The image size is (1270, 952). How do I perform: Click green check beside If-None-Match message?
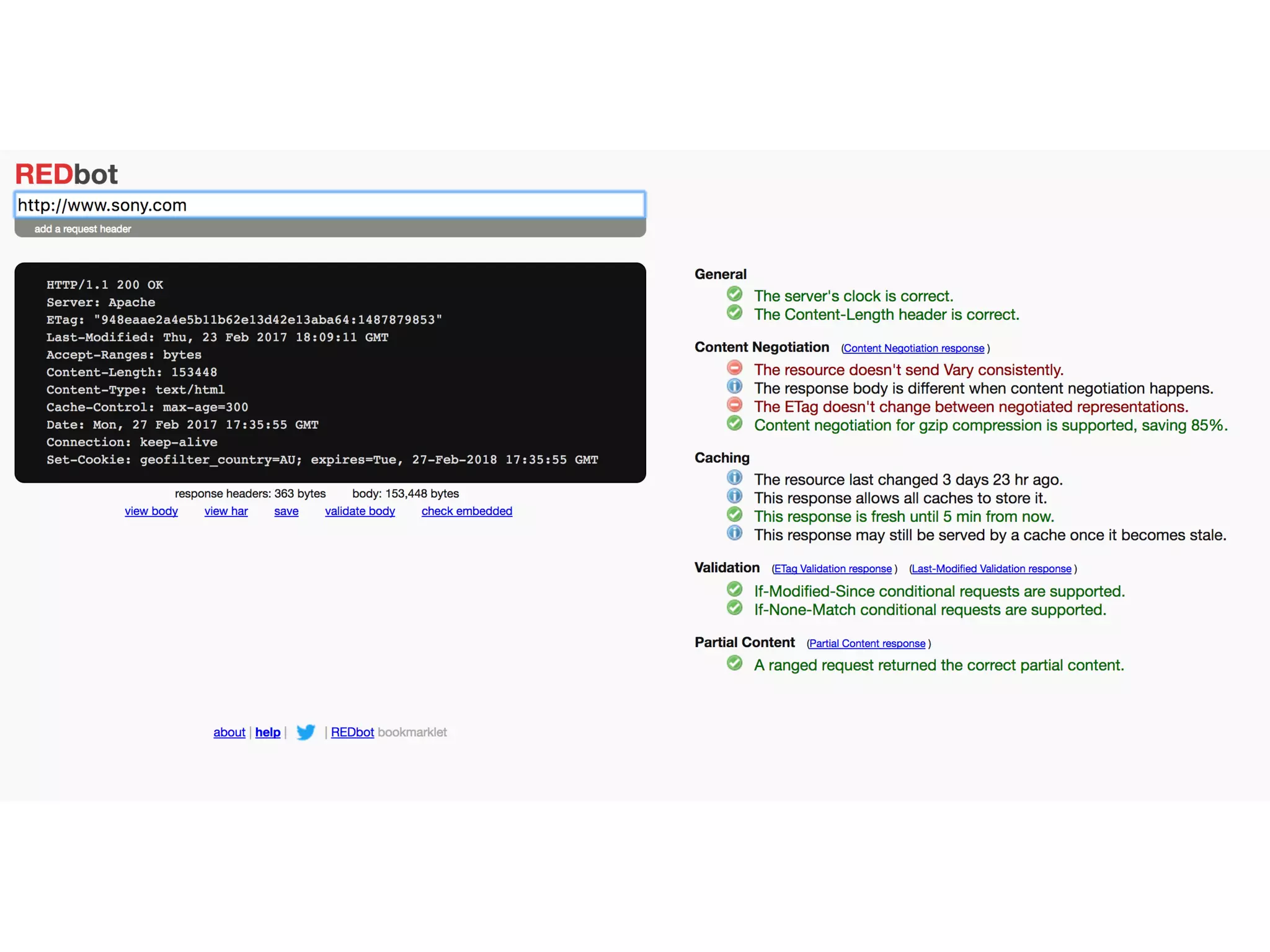click(734, 608)
